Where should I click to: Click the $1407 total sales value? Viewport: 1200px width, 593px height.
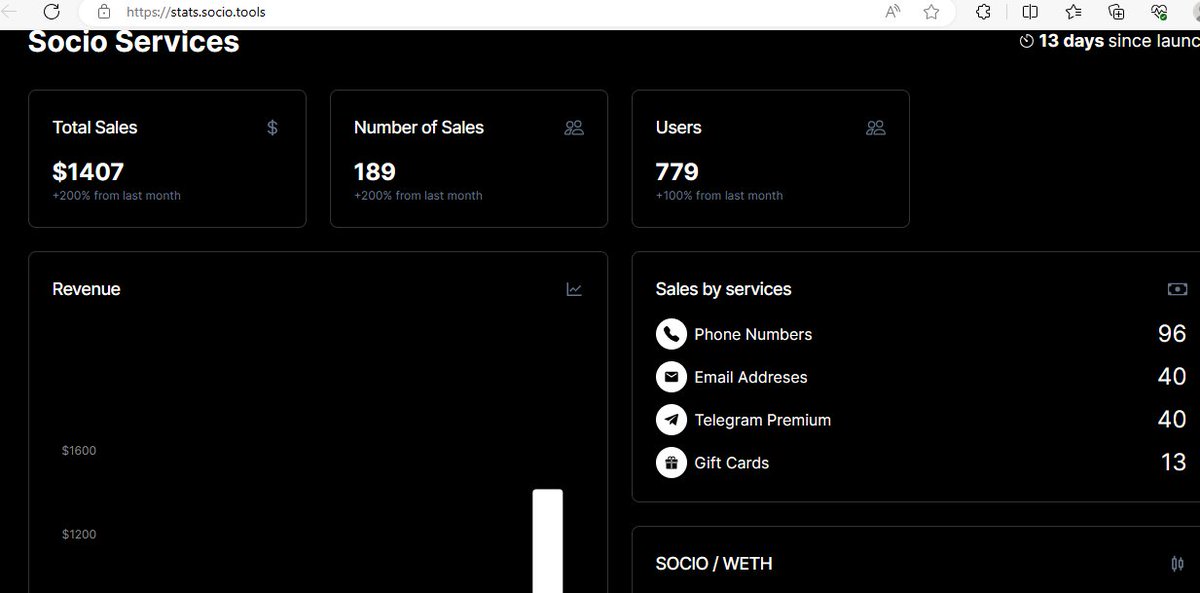88,172
